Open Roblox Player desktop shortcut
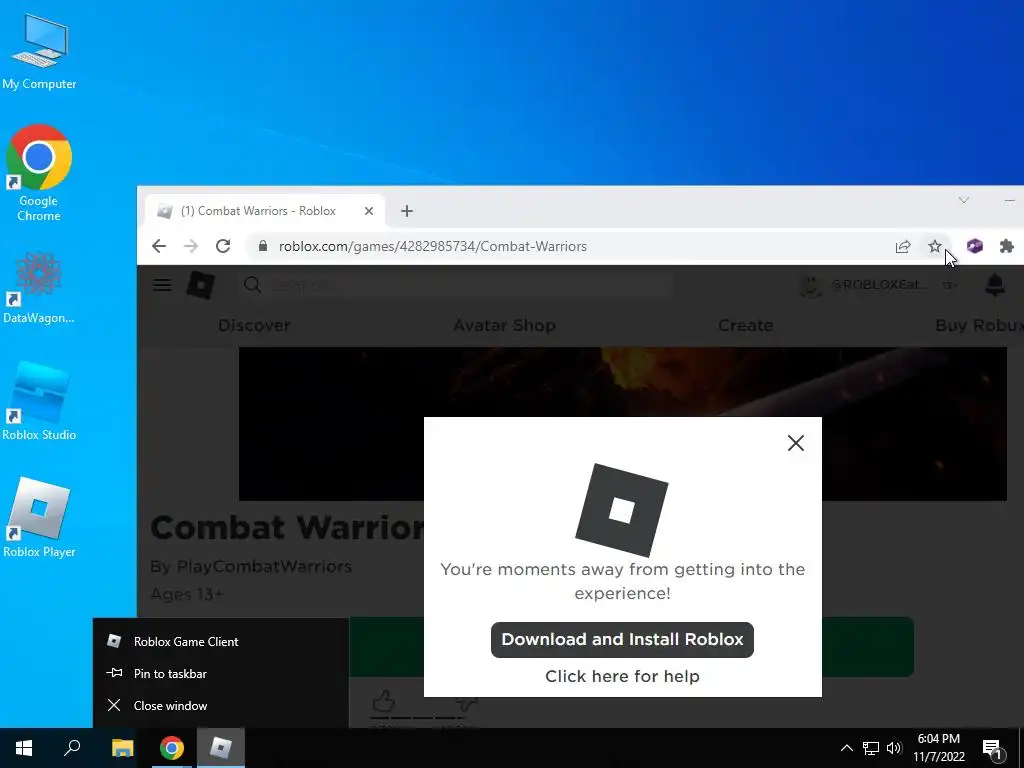Screen dimensions: 1024x768 (39, 519)
